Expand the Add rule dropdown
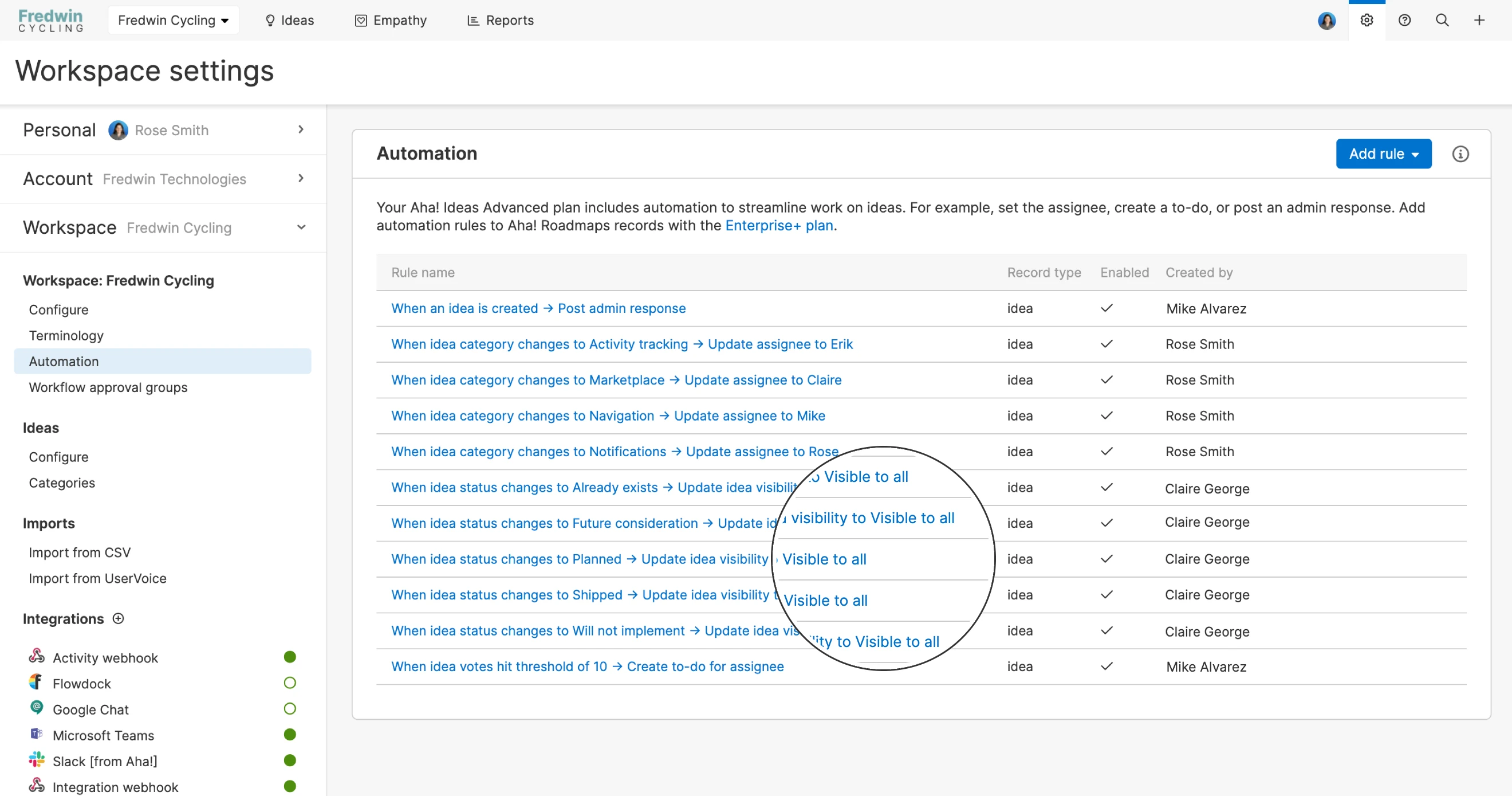 (x=1383, y=154)
